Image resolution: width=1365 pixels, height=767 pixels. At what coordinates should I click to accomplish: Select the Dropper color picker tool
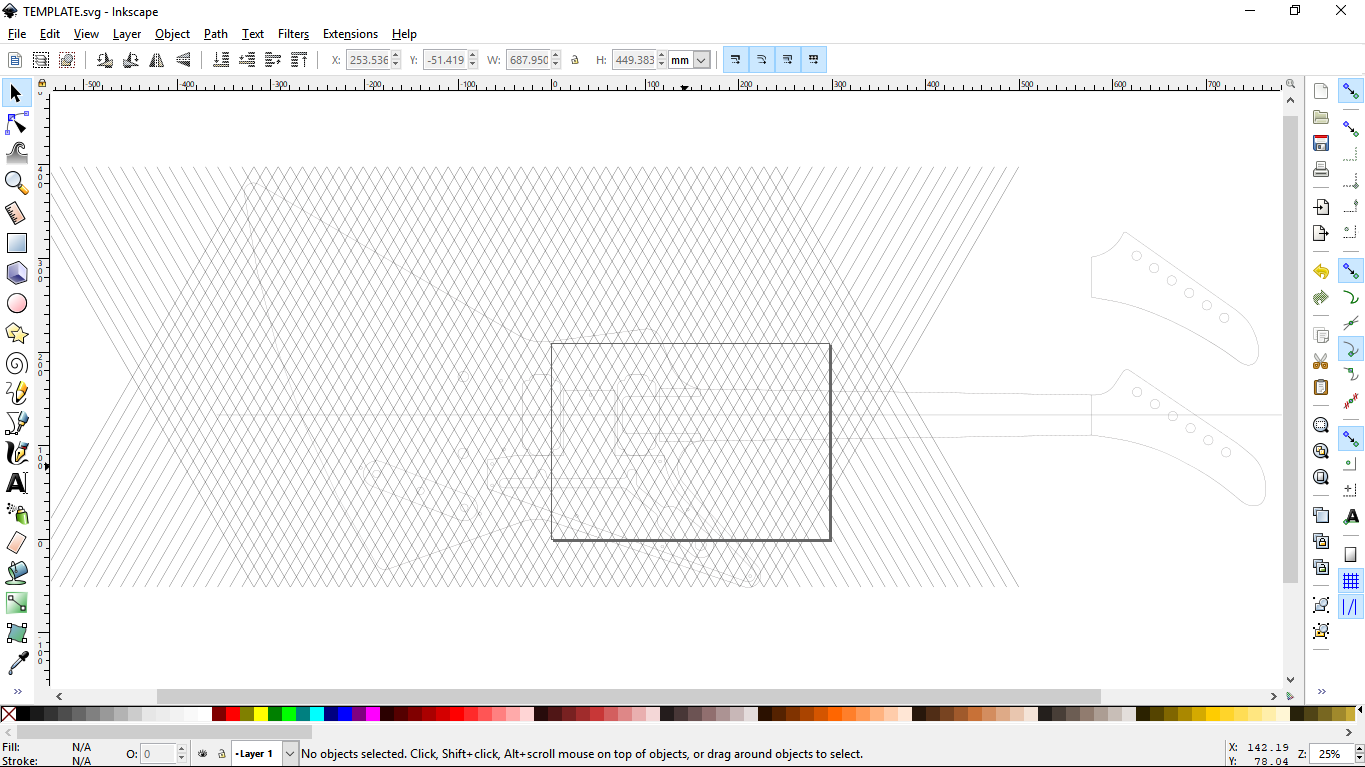16,663
